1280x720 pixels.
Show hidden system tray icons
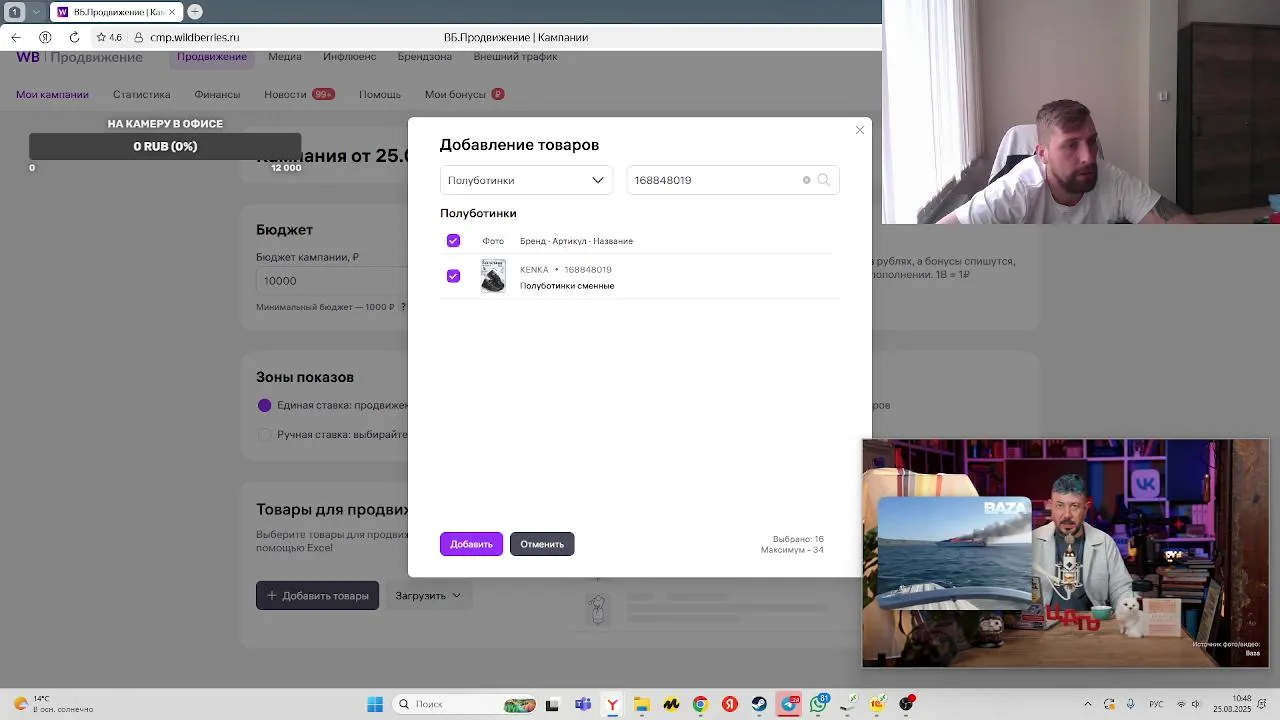pyautogui.click(x=1086, y=704)
